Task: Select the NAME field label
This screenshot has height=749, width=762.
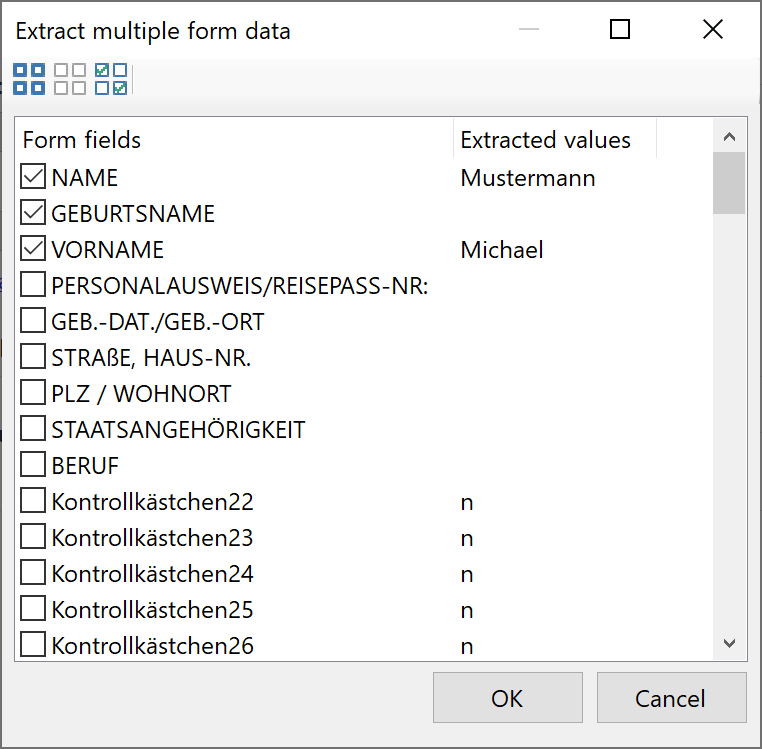Action: pyautogui.click(x=85, y=178)
